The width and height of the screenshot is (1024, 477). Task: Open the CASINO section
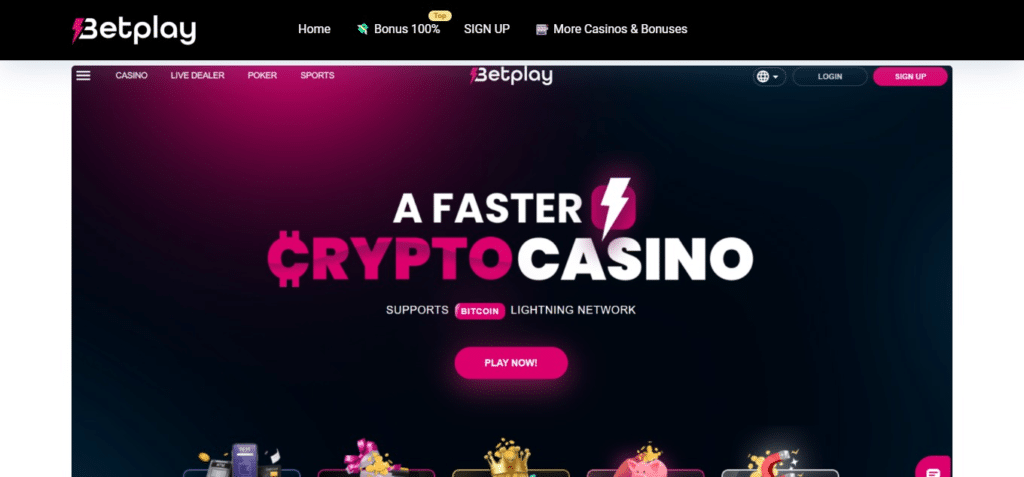pos(131,75)
